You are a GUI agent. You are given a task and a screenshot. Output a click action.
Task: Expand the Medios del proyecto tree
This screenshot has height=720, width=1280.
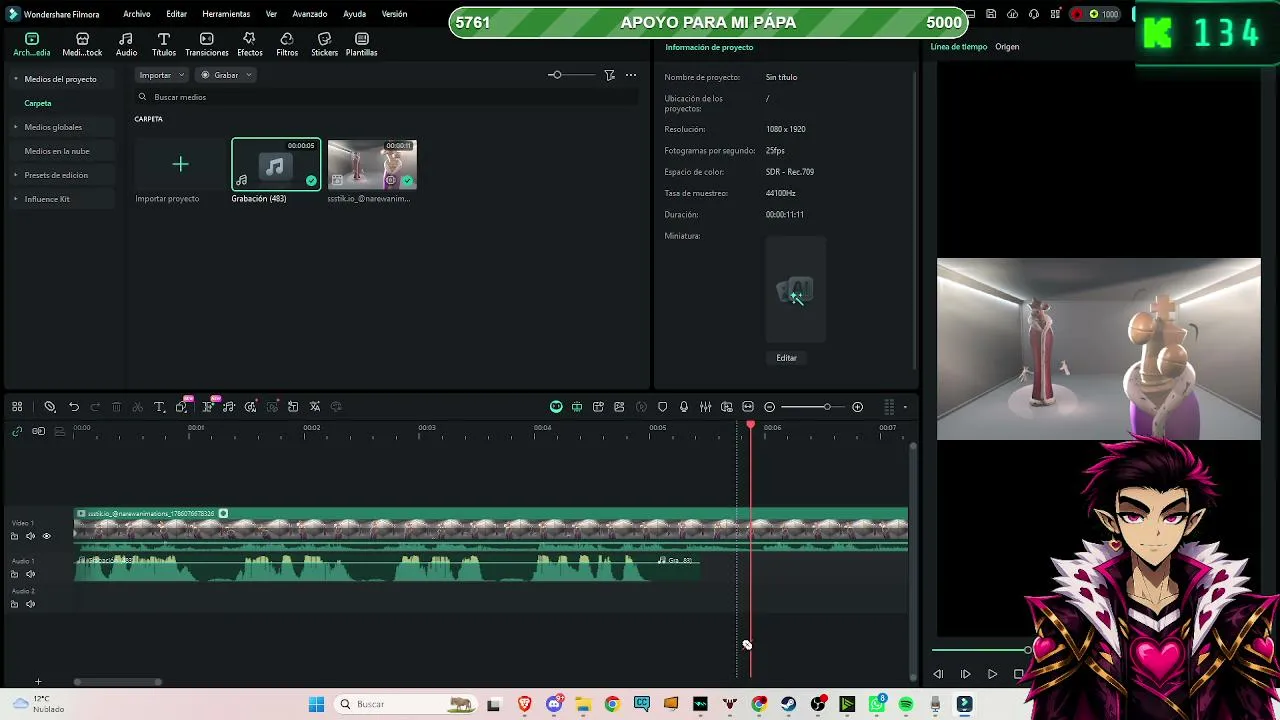coord(16,79)
